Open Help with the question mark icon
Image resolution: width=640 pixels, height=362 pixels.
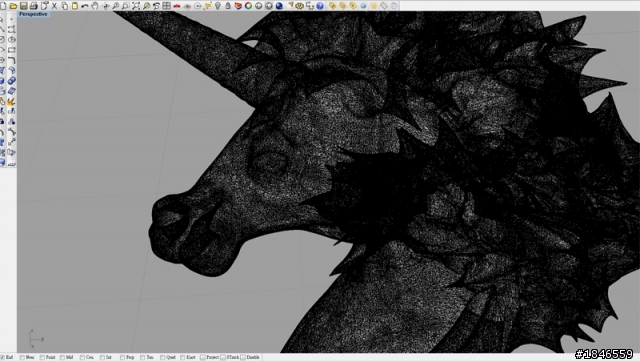click(x=320, y=6)
